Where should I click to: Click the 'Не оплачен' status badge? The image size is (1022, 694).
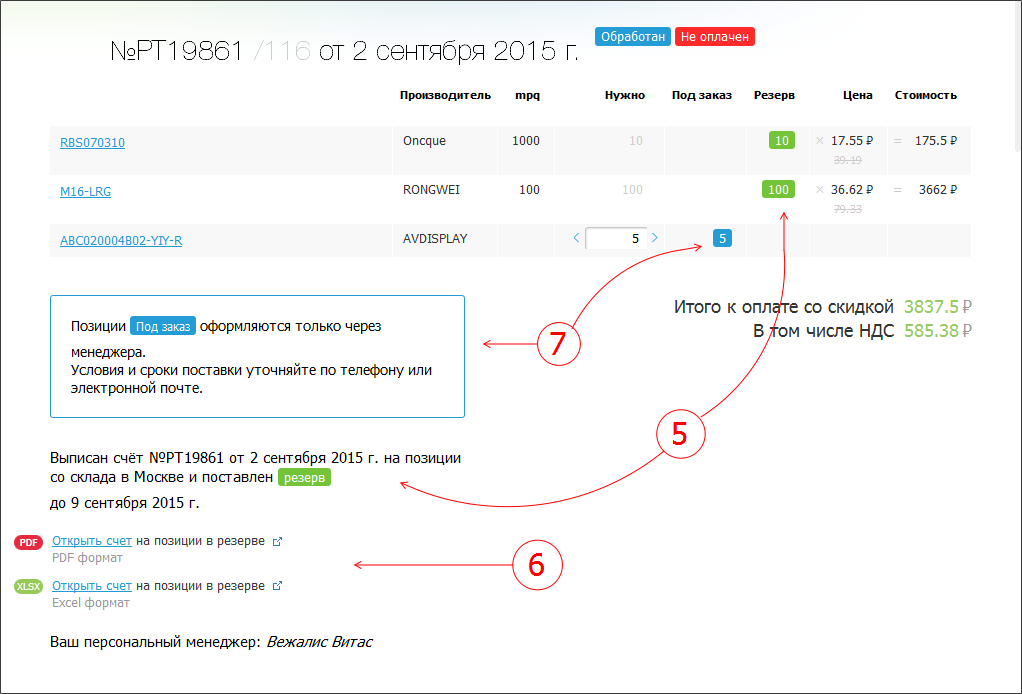(714, 37)
